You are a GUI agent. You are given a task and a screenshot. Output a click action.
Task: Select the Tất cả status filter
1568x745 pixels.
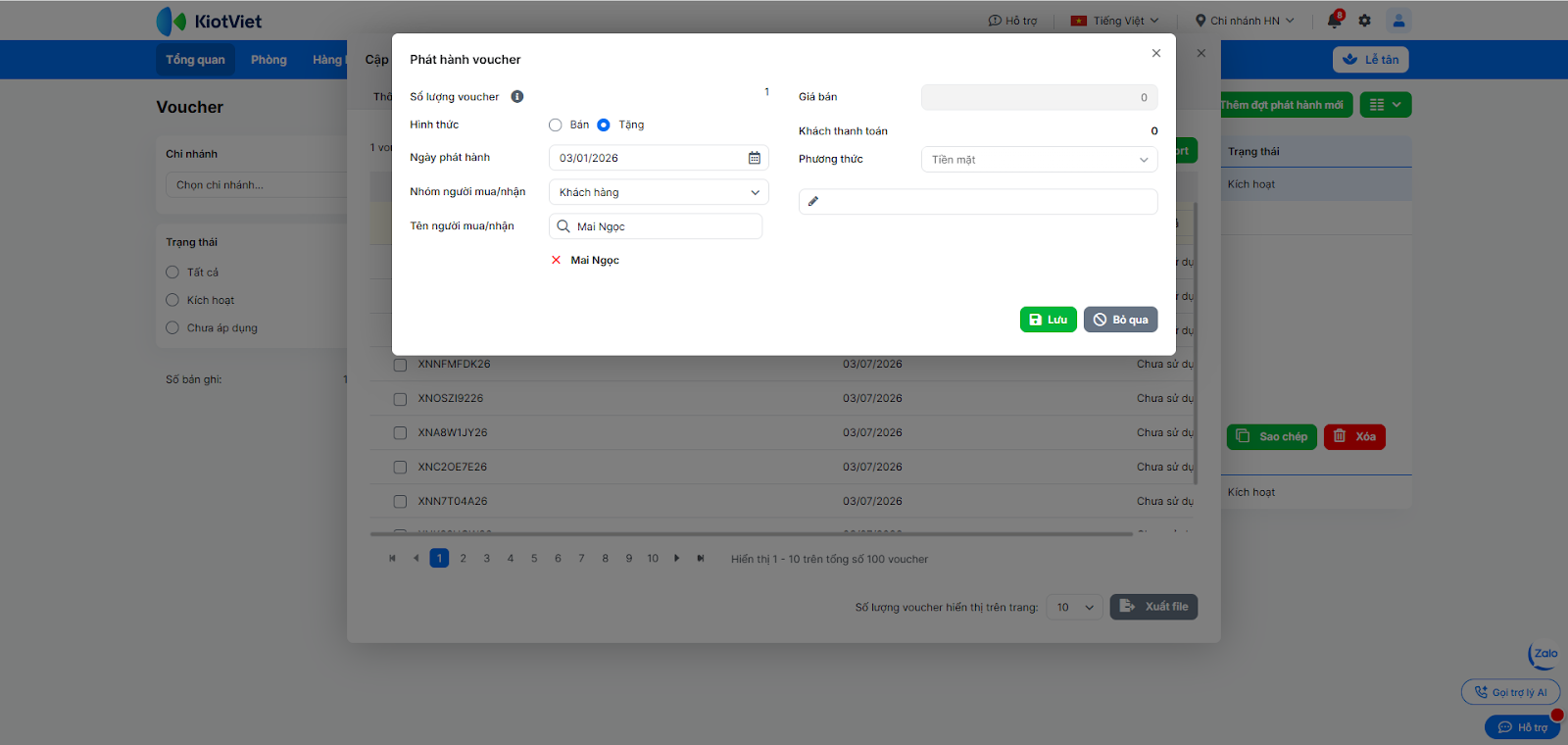[x=172, y=273]
